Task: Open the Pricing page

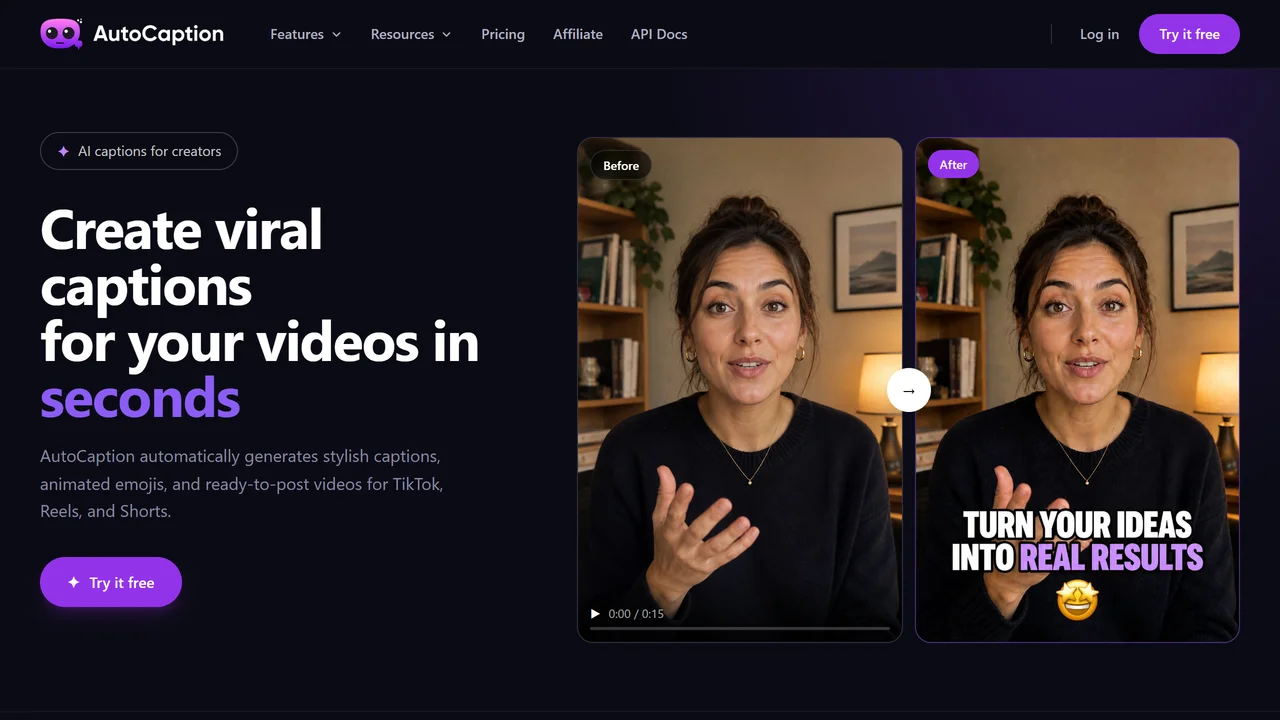Action: (x=503, y=34)
